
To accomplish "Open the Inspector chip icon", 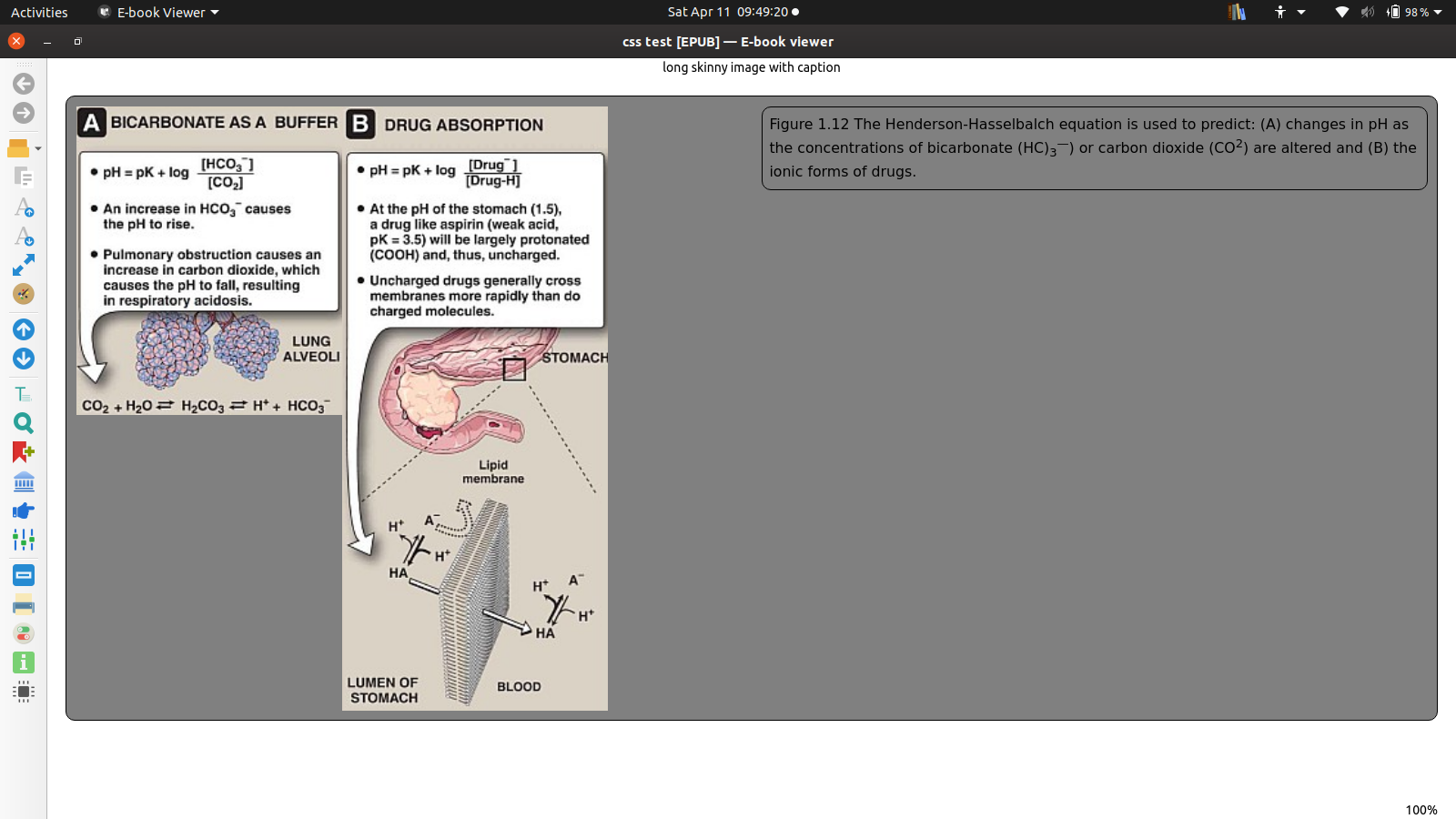I will 24,692.
